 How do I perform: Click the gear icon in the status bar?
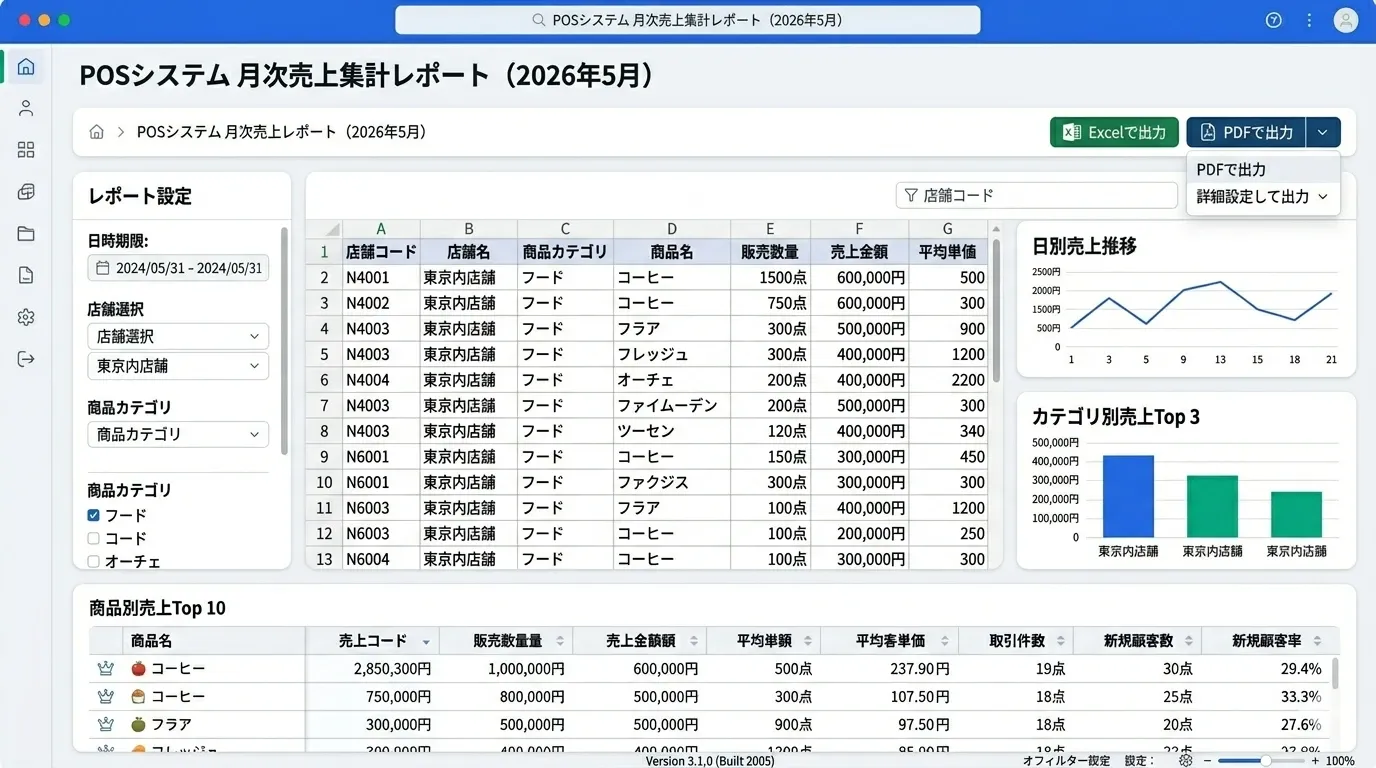coord(1185,761)
